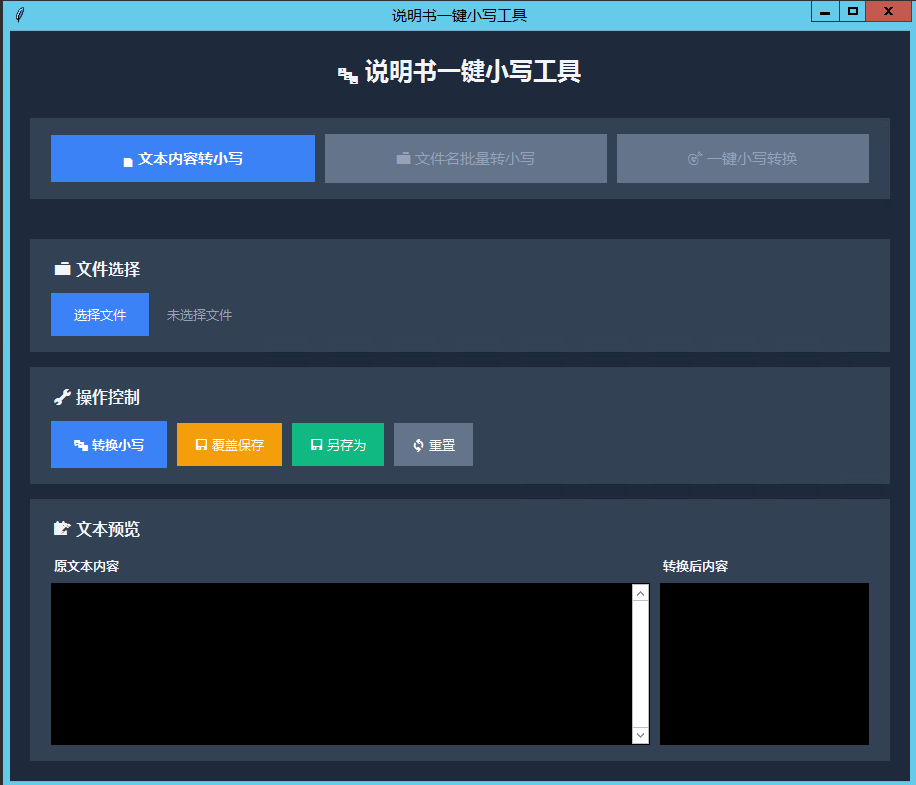Image resolution: width=916 pixels, height=785 pixels.
Task: Click the save icon on the 另存为 button
Action: (315, 444)
